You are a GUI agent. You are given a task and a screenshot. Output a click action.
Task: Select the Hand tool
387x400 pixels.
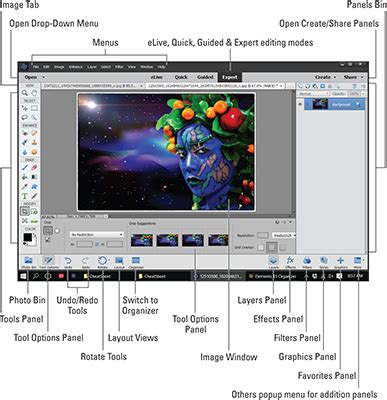(x=34, y=93)
